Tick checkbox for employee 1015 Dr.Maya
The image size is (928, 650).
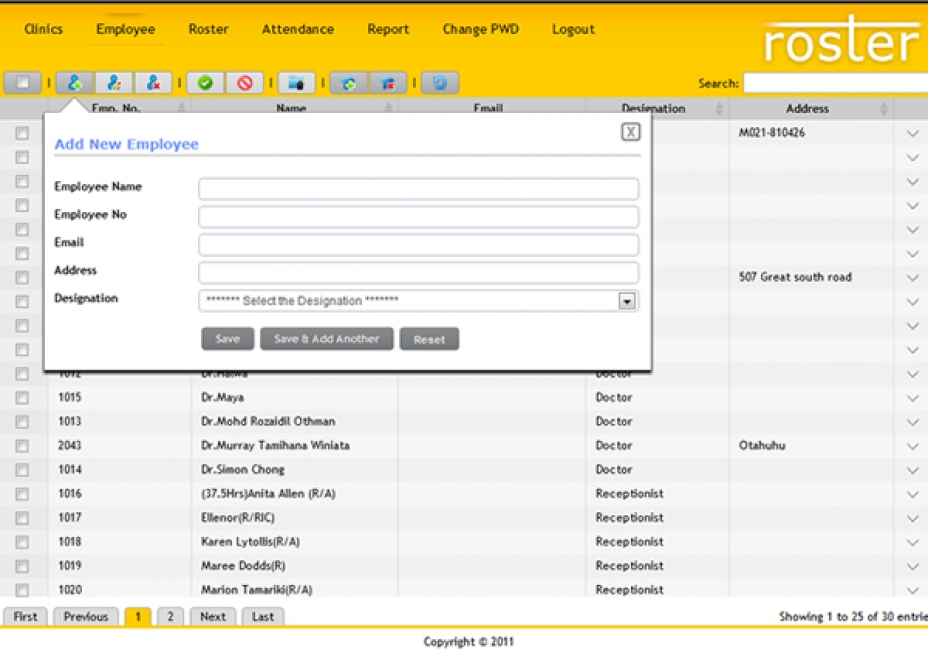click(x=22, y=398)
